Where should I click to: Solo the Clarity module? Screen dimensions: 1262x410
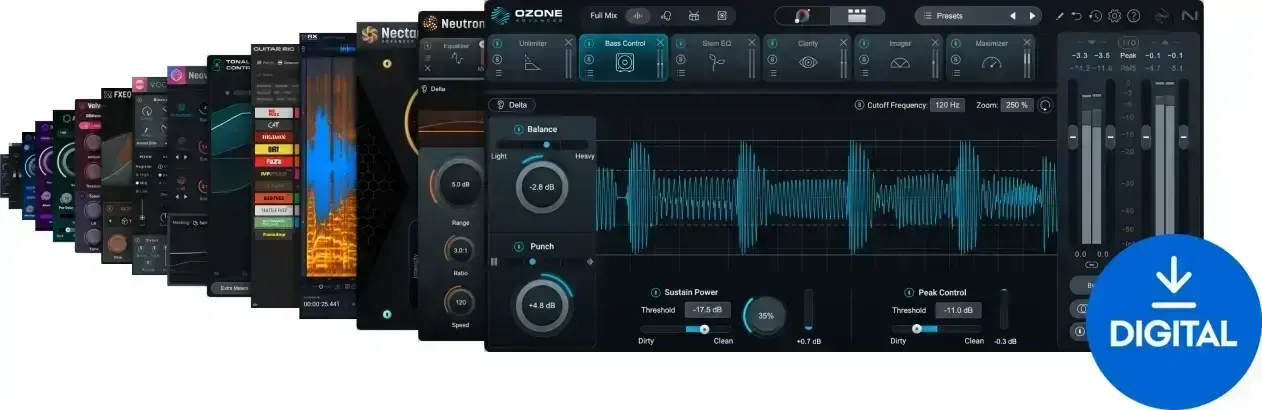point(772,59)
